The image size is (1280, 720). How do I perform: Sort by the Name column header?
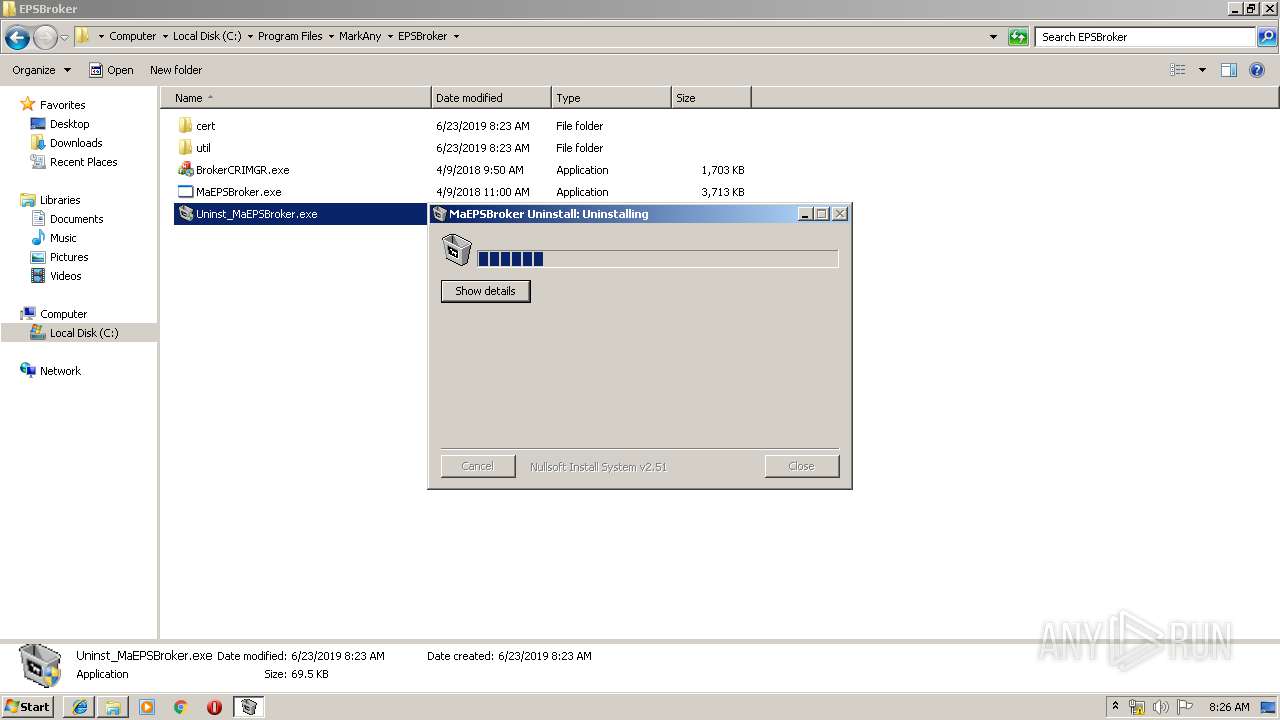296,98
